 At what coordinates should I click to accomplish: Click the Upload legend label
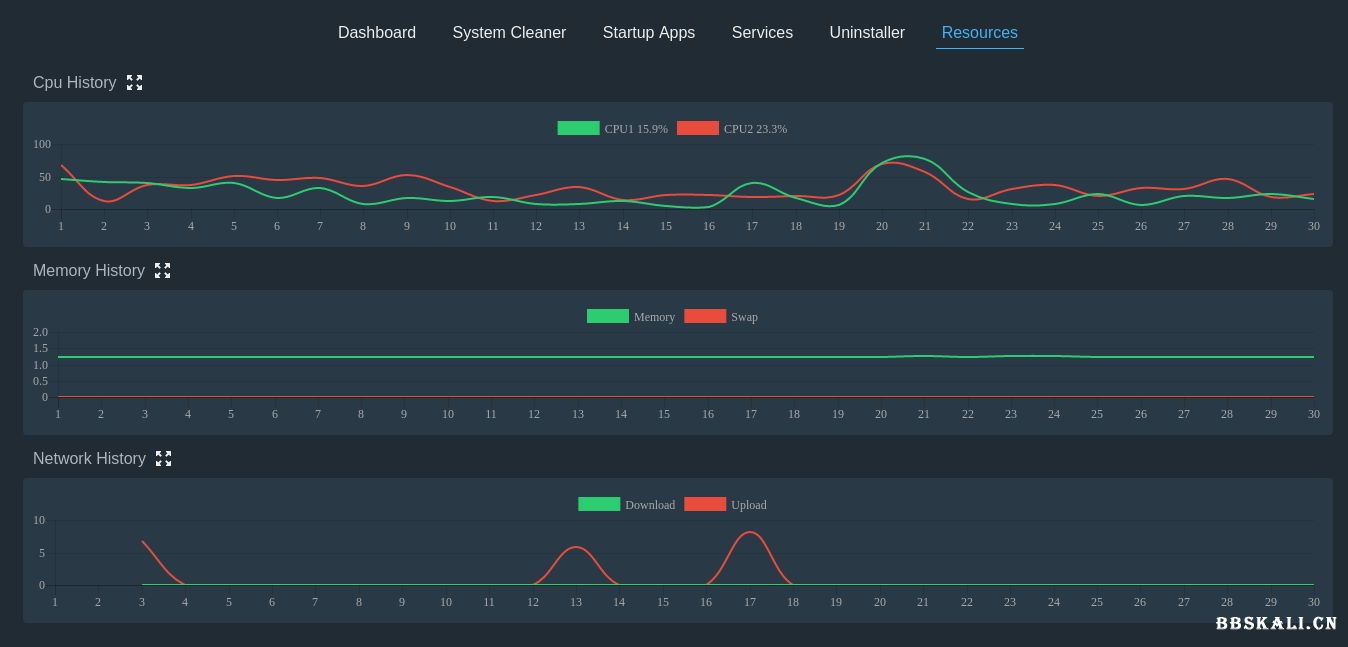(749, 505)
